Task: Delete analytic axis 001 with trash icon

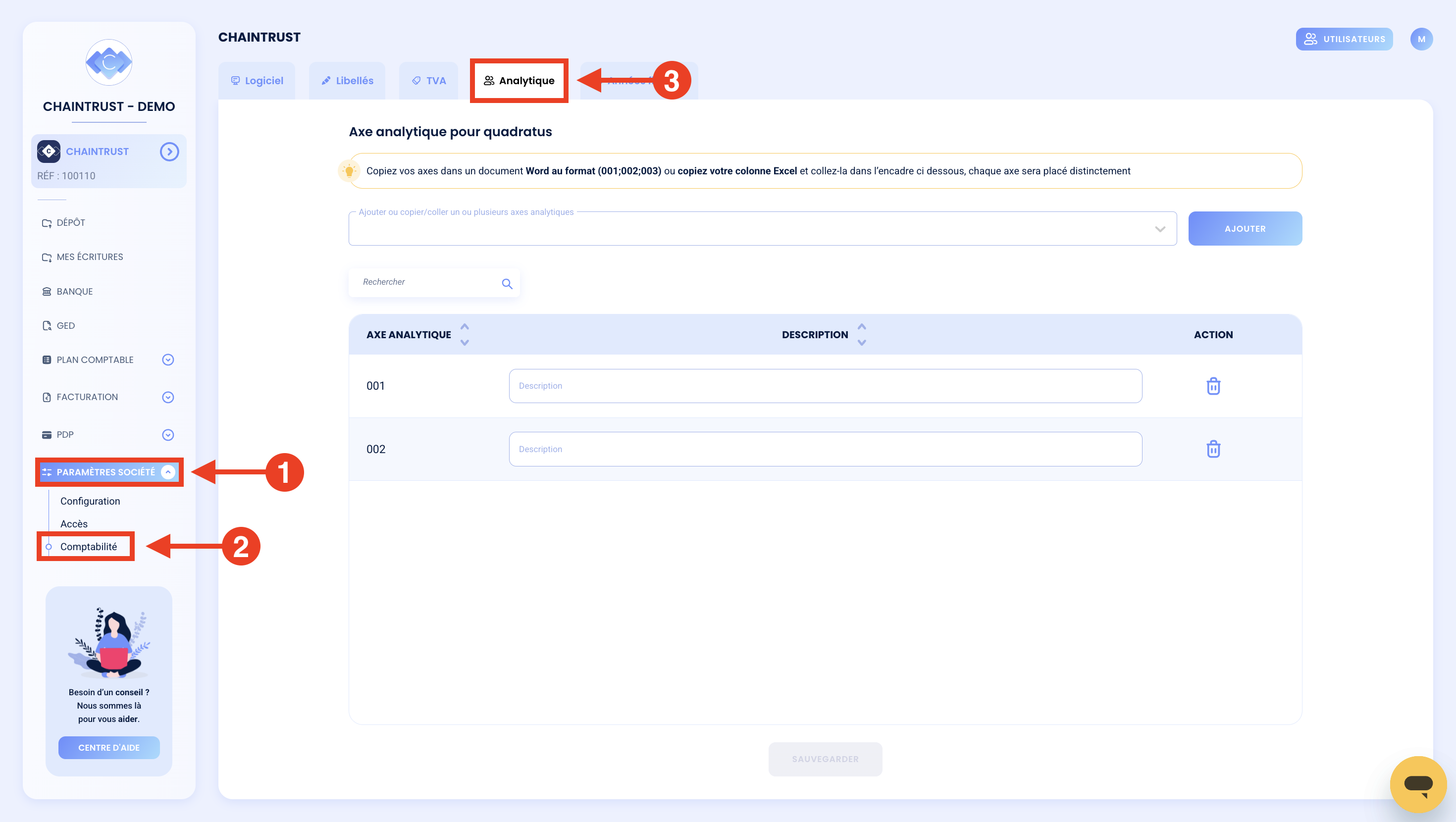Action: click(1213, 386)
